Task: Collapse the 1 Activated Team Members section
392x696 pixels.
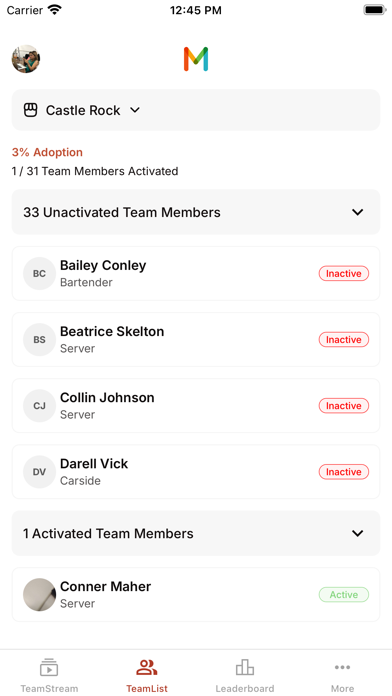Action: click(196, 533)
